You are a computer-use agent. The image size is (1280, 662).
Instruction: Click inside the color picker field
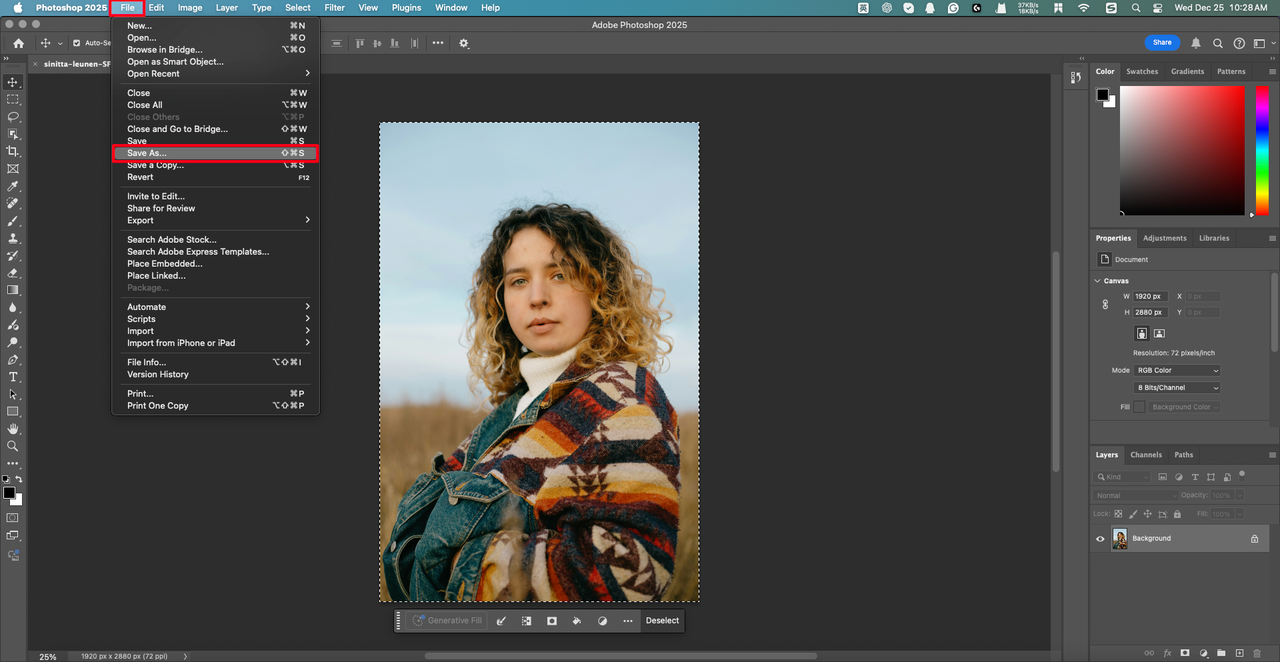click(1182, 149)
